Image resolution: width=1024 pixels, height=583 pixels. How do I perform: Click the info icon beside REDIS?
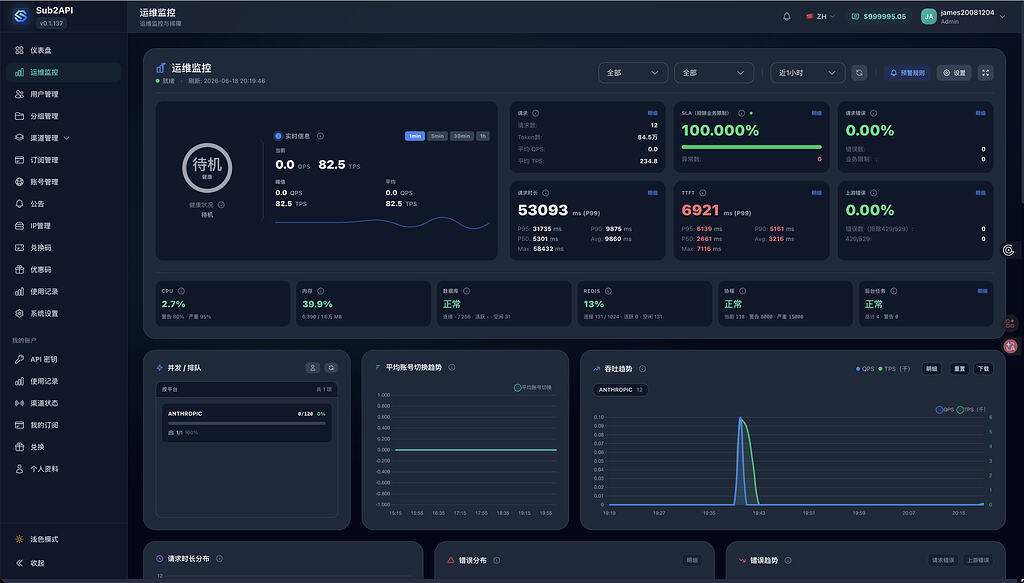click(608, 291)
